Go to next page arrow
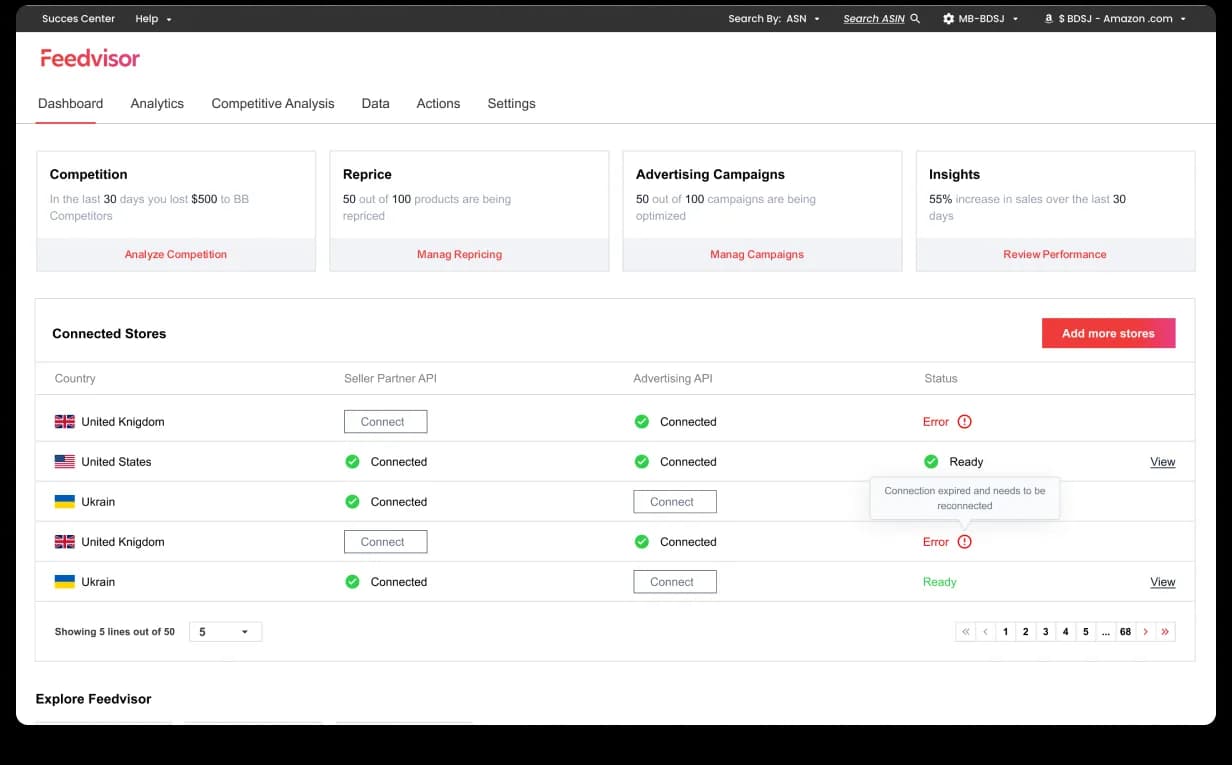The height and width of the screenshot is (765, 1232). (x=1145, y=632)
